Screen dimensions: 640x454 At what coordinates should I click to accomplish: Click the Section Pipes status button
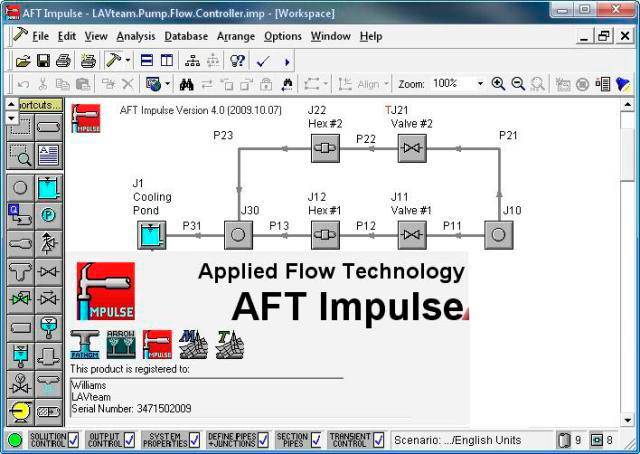coord(292,440)
